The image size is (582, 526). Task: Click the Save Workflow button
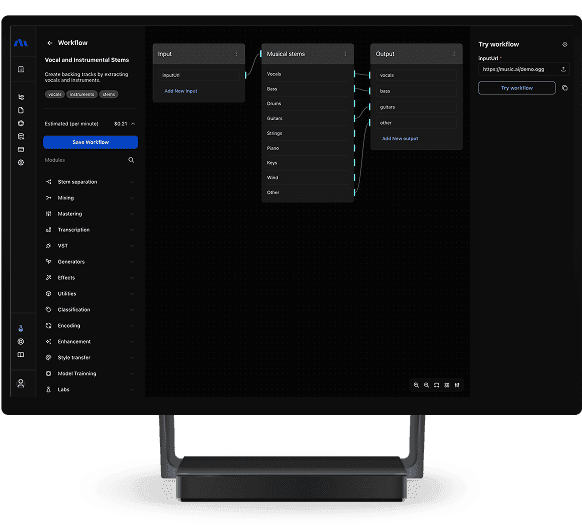91,142
